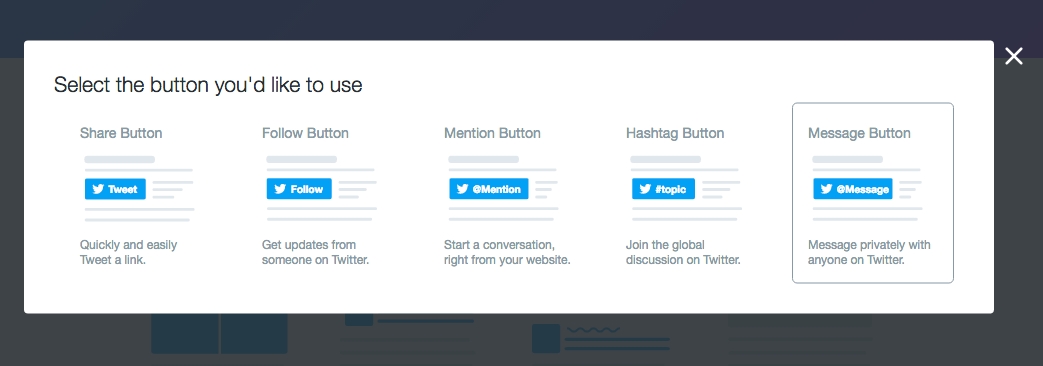The image size is (1043, 366).
Task: Click the blue Tweet button preview
Action: point(115,189)
